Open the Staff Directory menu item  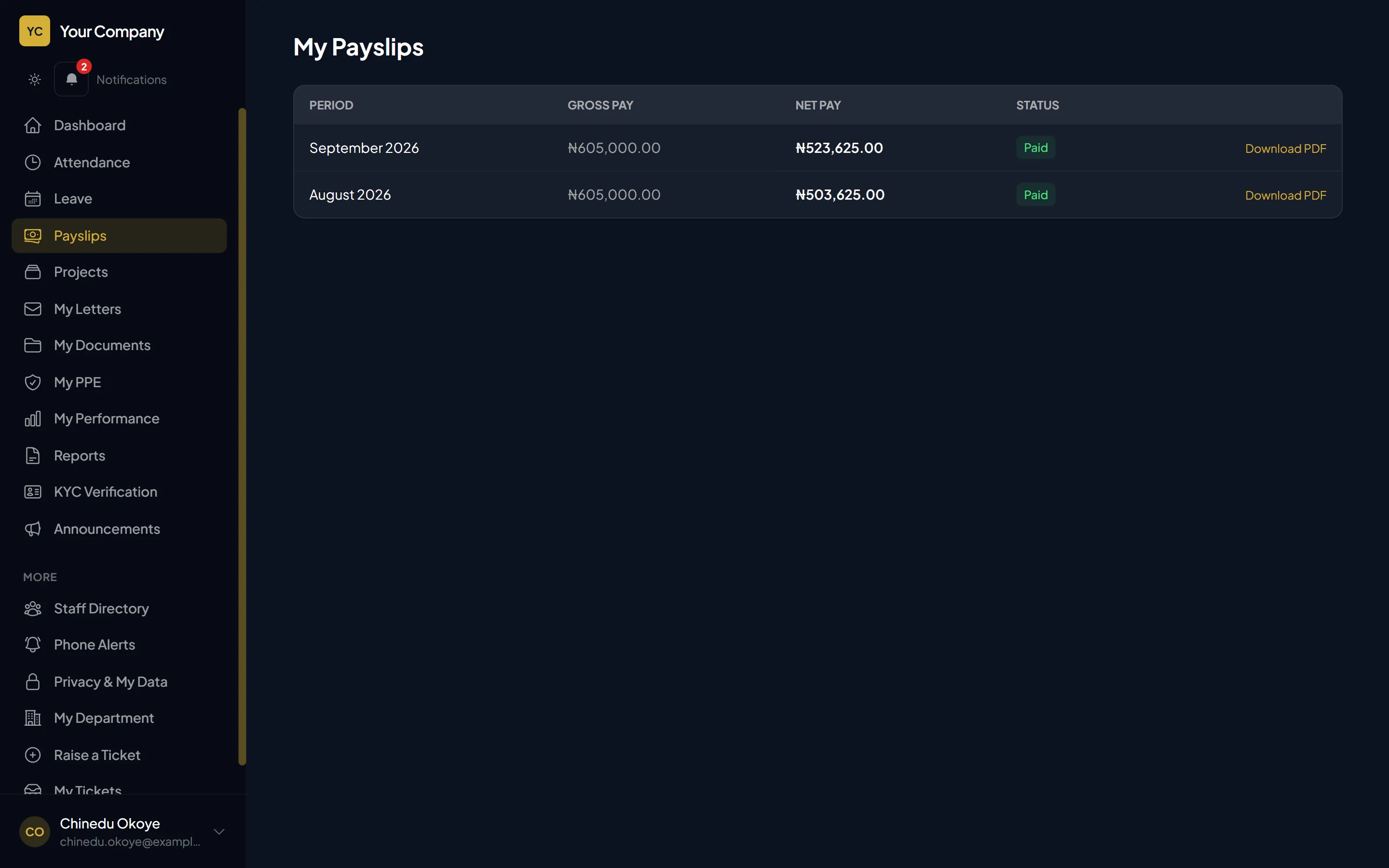[x=120, y=609]
